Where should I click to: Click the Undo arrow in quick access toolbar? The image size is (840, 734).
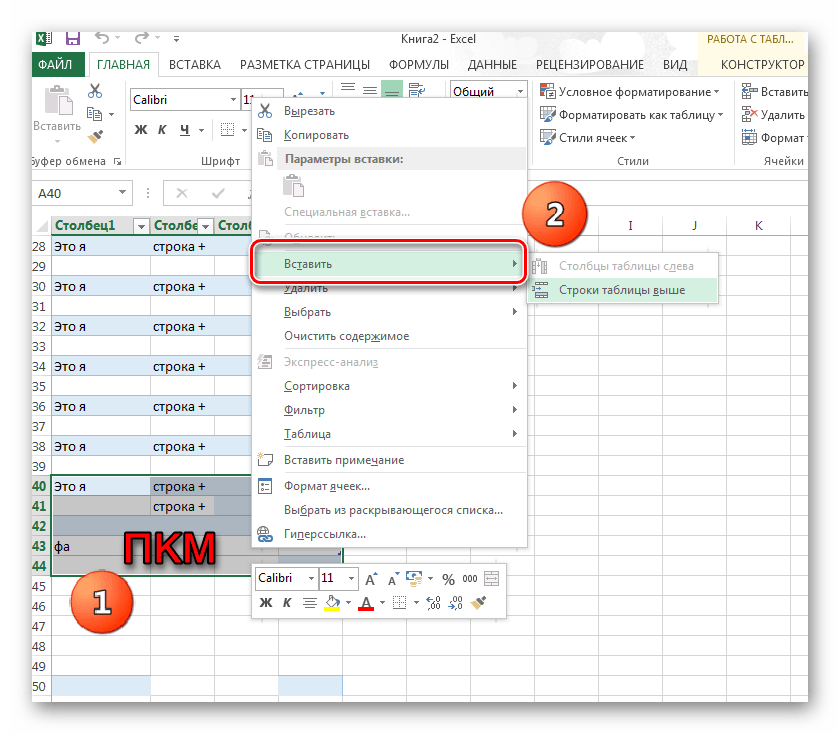102,39
